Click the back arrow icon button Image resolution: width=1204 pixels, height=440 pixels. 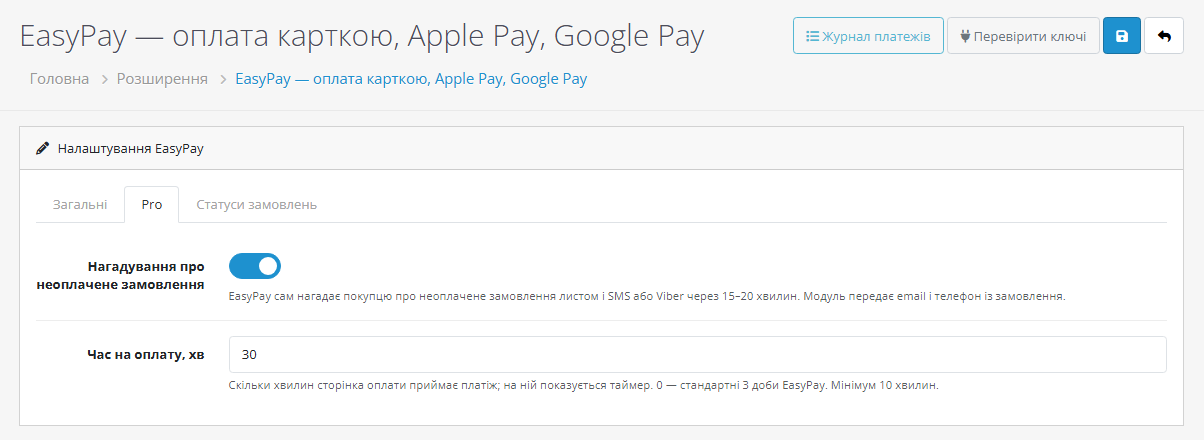[x=1164, y=36]
